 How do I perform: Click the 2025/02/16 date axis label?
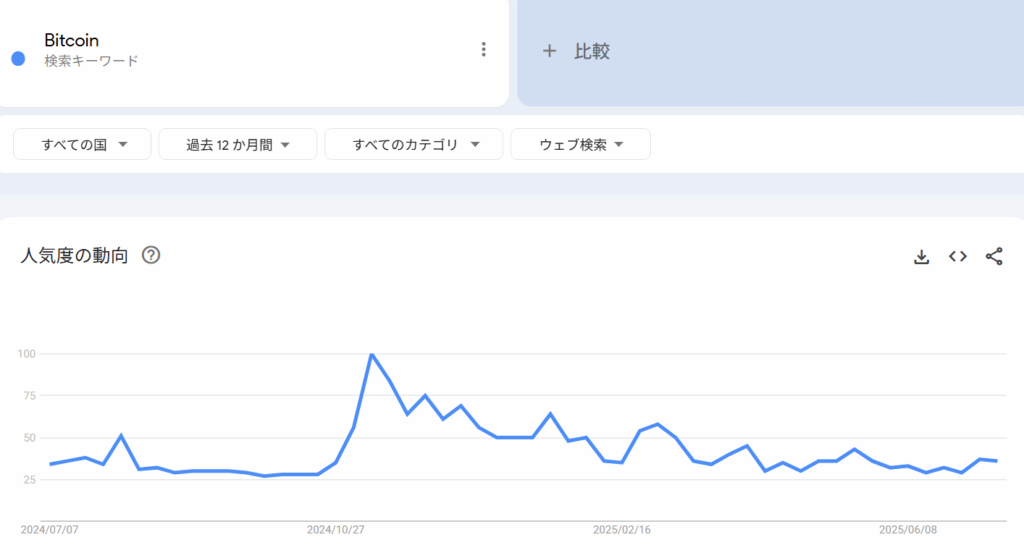[x=622, y=530]
